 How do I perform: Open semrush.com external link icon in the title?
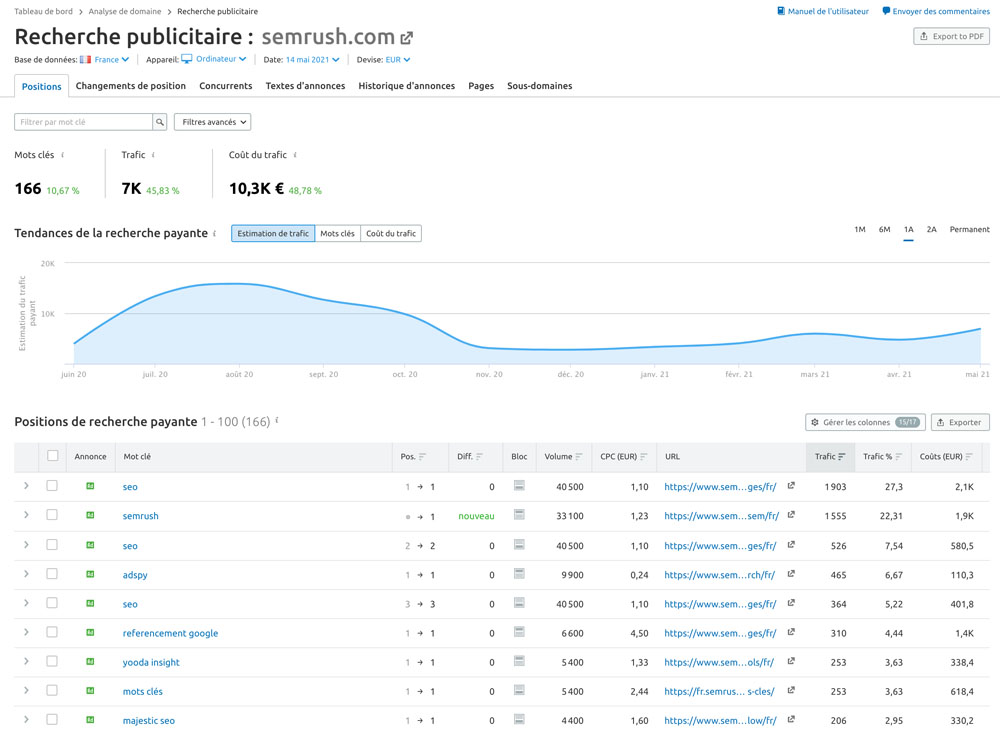pos(406,38)
